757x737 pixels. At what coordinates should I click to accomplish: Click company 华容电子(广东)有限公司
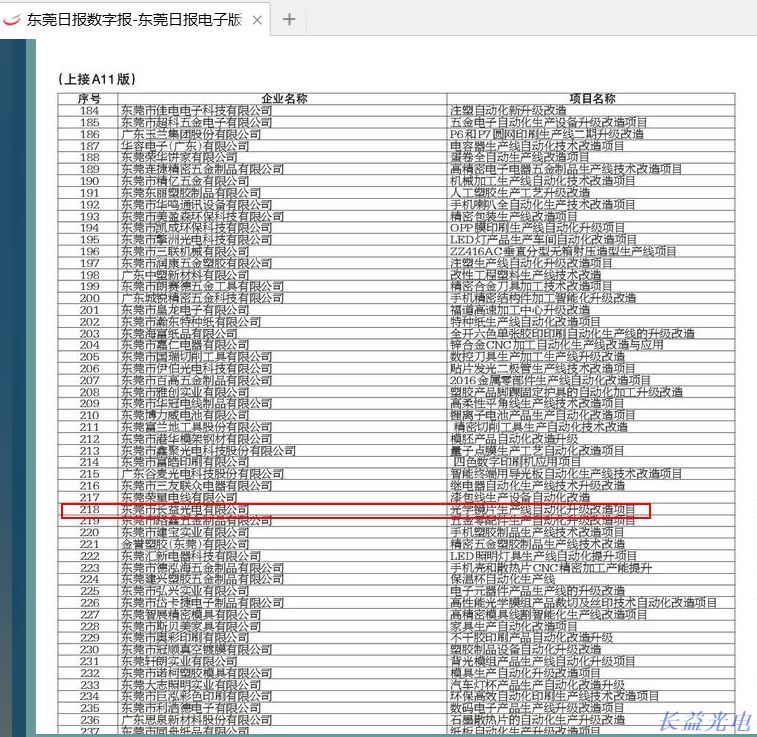pos(185,146)
